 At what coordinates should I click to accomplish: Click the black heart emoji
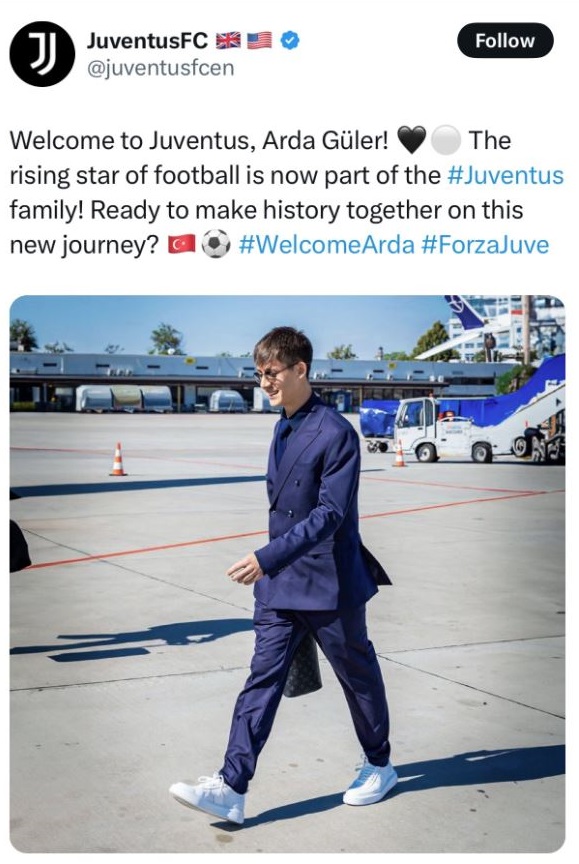pos(411,140)
